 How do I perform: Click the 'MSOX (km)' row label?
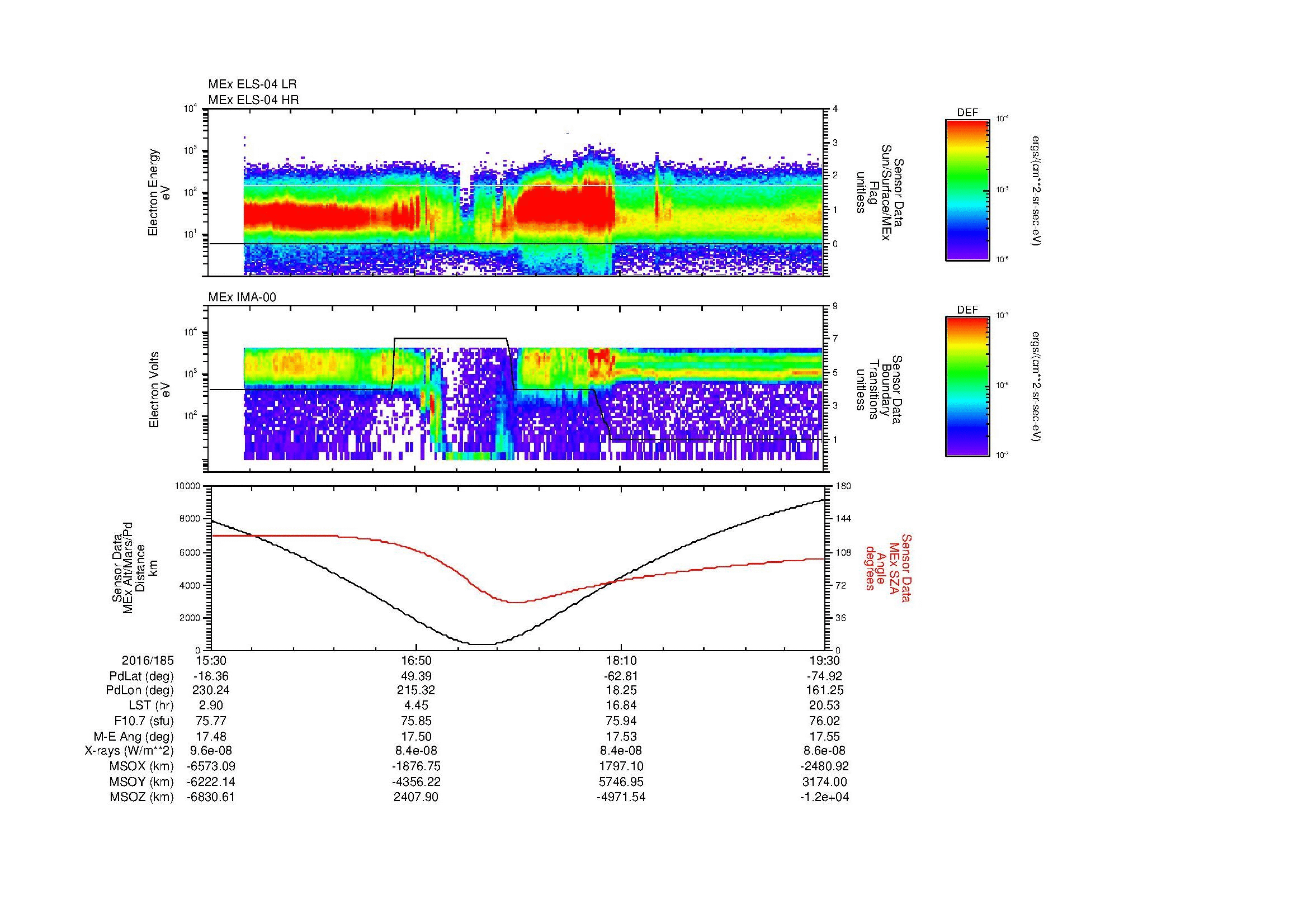pos(142,766)
